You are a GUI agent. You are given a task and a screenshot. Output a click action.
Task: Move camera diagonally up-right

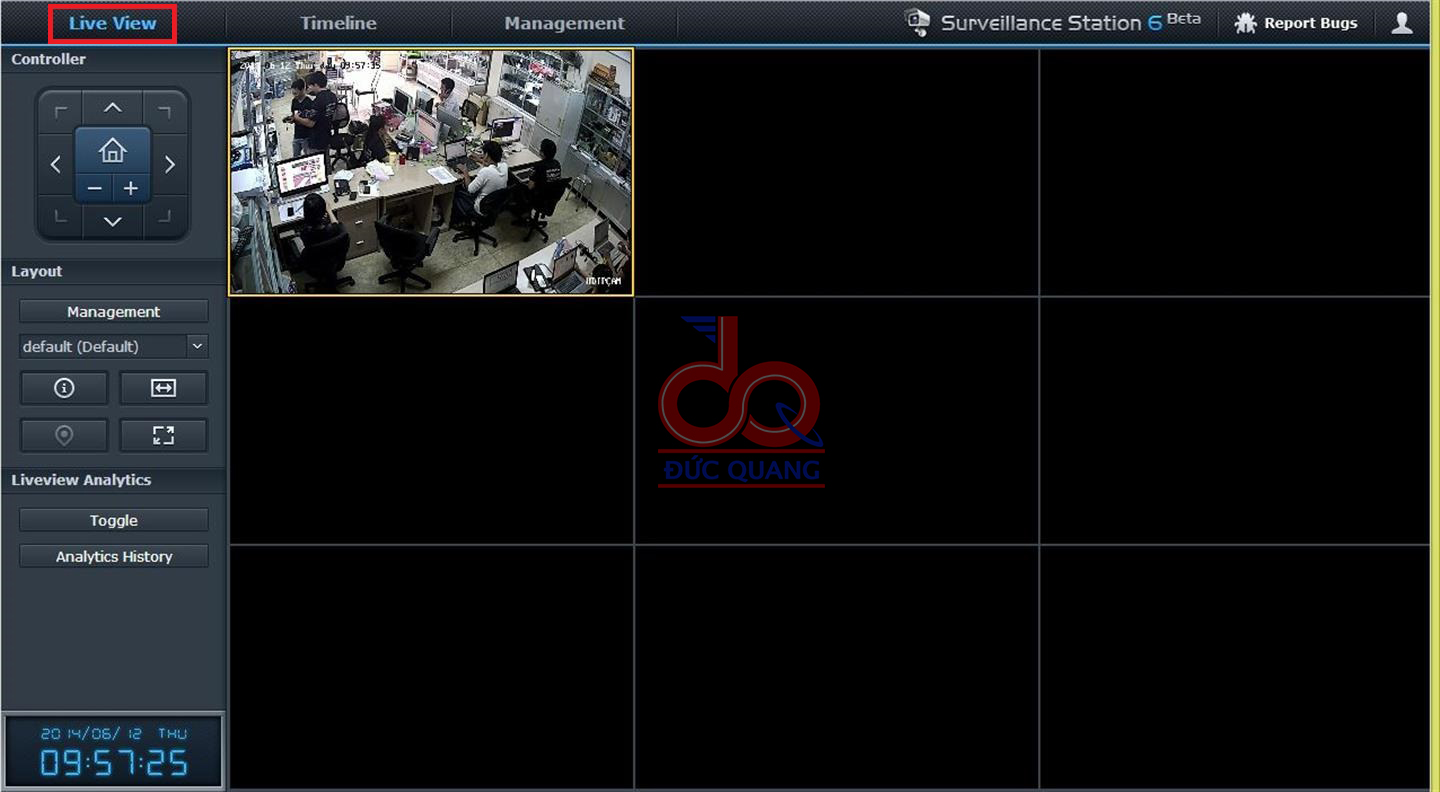click(164, 110)
